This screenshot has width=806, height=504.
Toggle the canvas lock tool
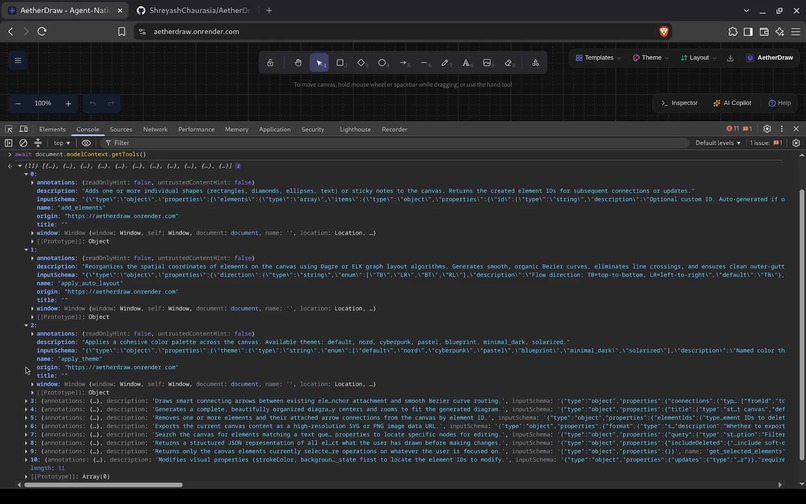pyautogui.click(x=270, y=63)
